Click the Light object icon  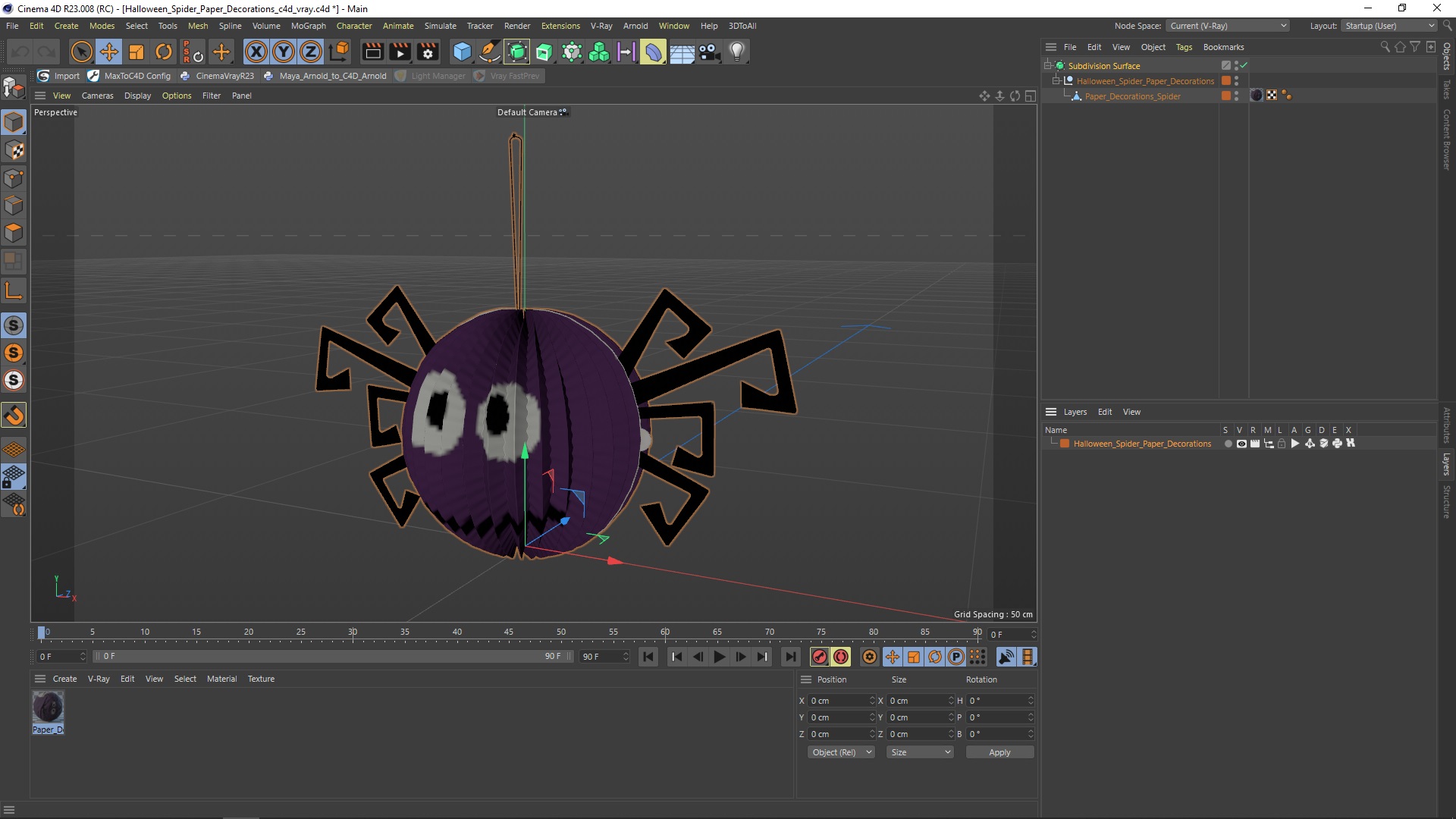point(736,52)
